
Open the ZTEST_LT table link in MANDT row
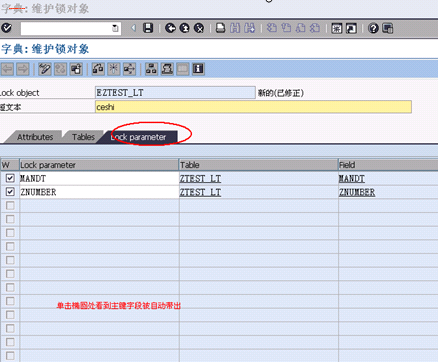coord(200,179)
